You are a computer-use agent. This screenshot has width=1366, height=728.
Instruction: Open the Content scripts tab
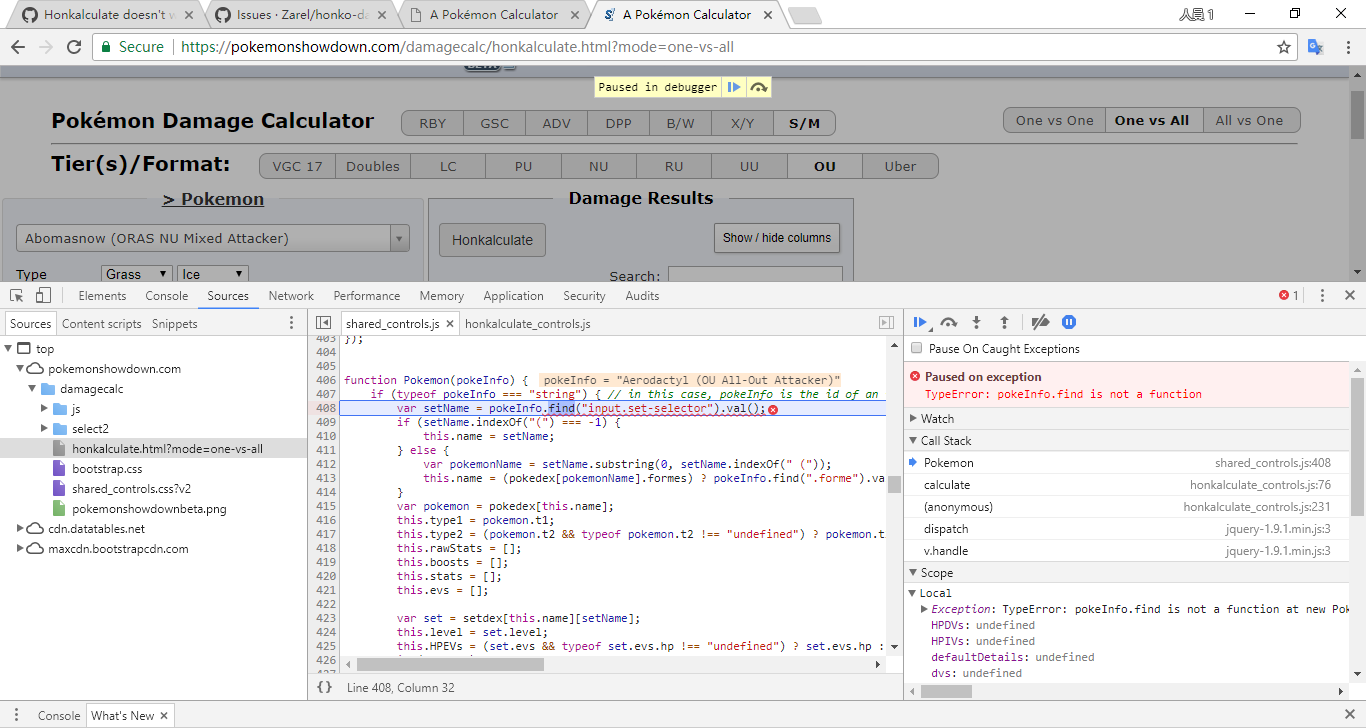pos(102,324)
